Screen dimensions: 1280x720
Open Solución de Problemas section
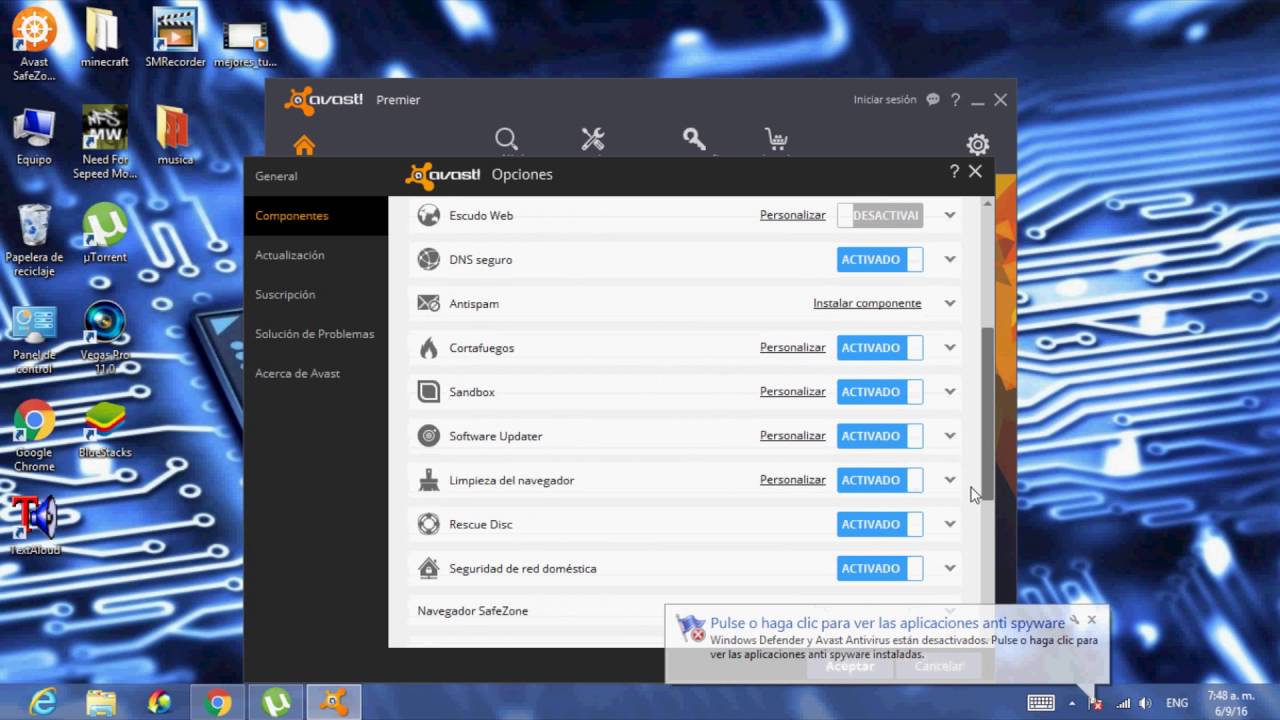click(x=316, y=334)
